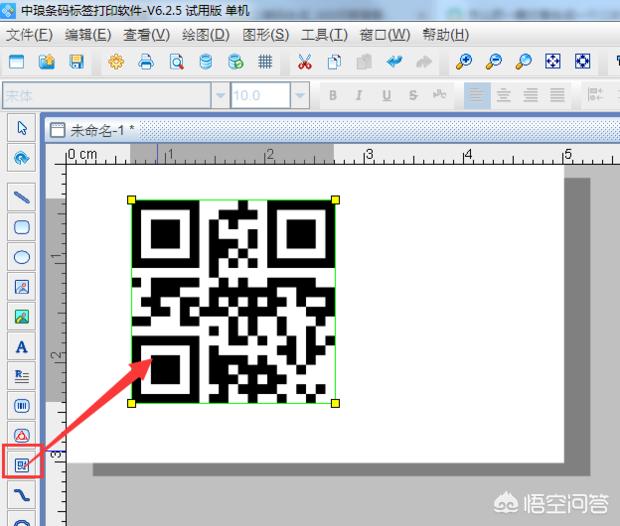Image resolution: width=620 pixels, height=526 pixels.
Task: Open the 绘图(D) menu
Action: (206, 35)
